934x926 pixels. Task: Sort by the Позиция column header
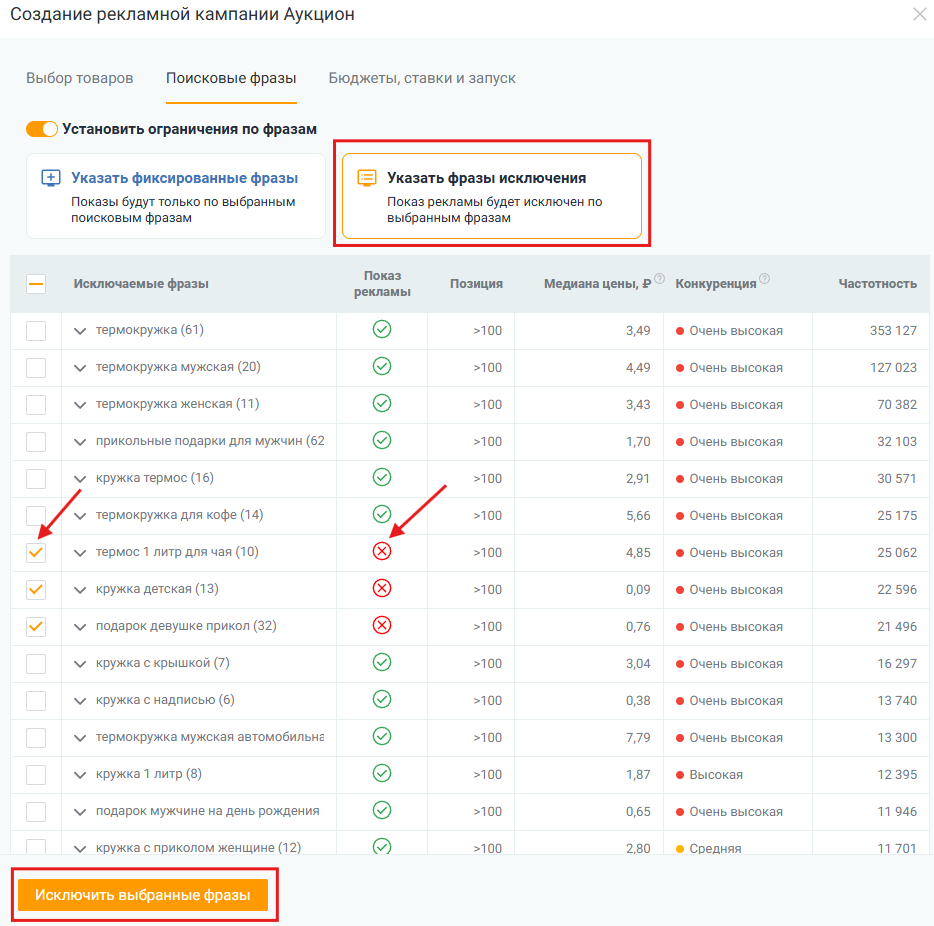tap(476, 283)
